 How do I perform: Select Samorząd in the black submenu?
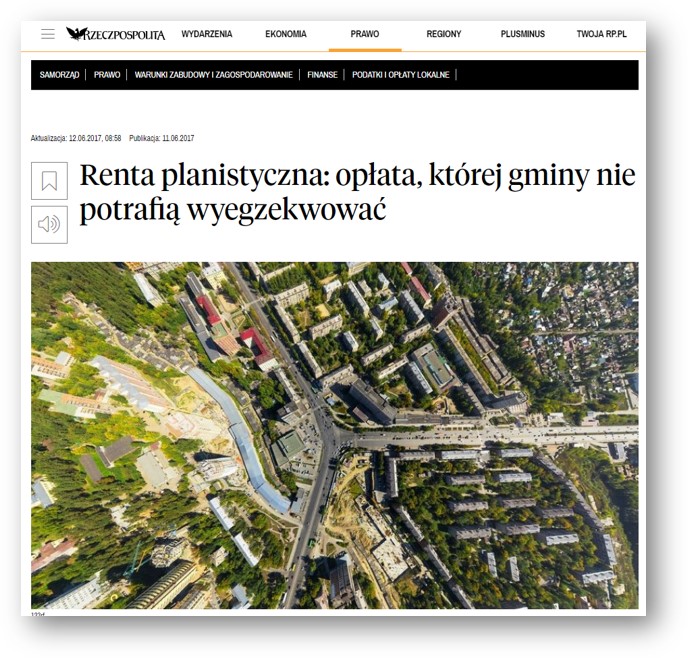(x=59, y=75)
